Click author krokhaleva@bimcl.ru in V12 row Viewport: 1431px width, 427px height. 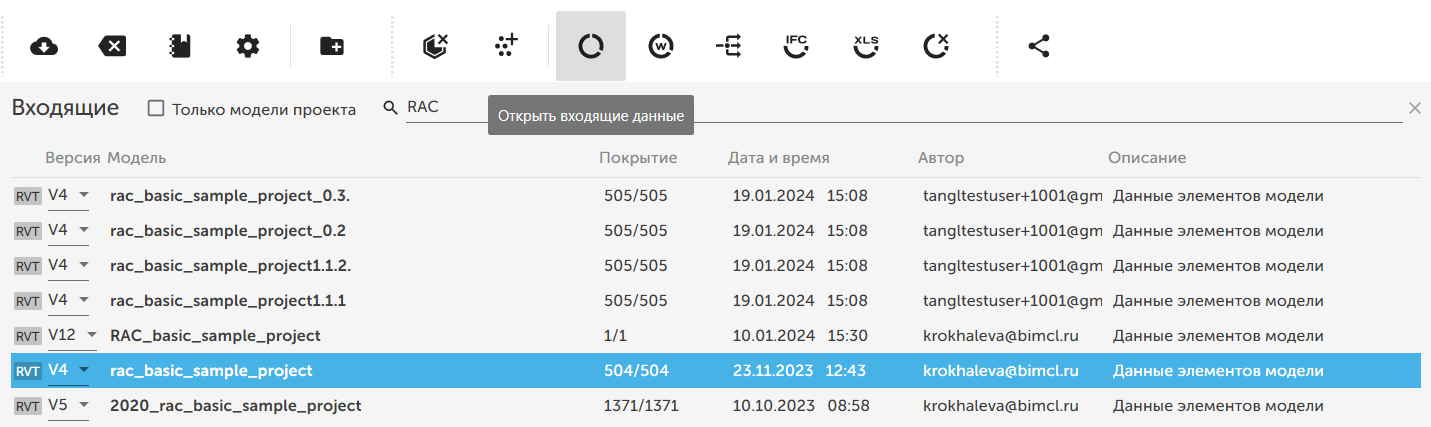tap(1001, 336)
